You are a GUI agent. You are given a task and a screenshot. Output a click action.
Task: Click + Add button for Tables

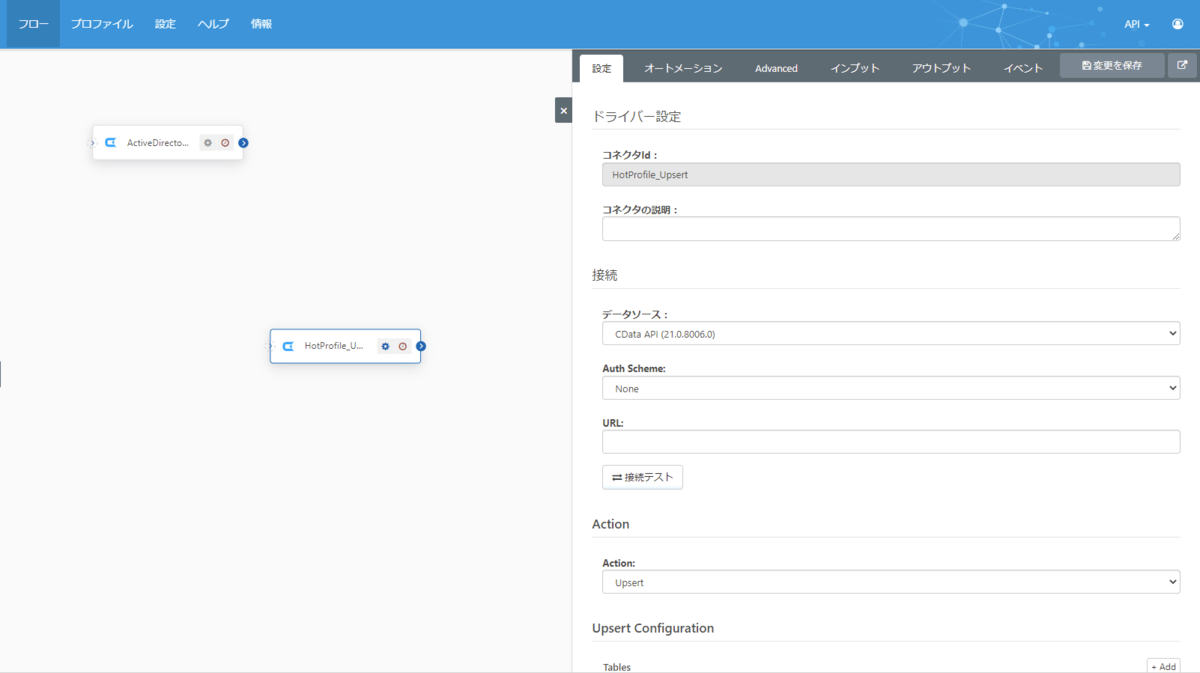1163,666
